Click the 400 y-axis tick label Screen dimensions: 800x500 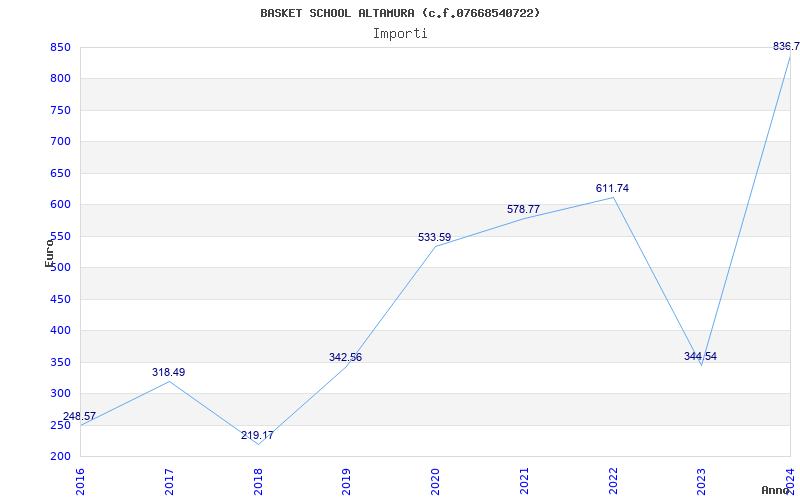point(60,331)
